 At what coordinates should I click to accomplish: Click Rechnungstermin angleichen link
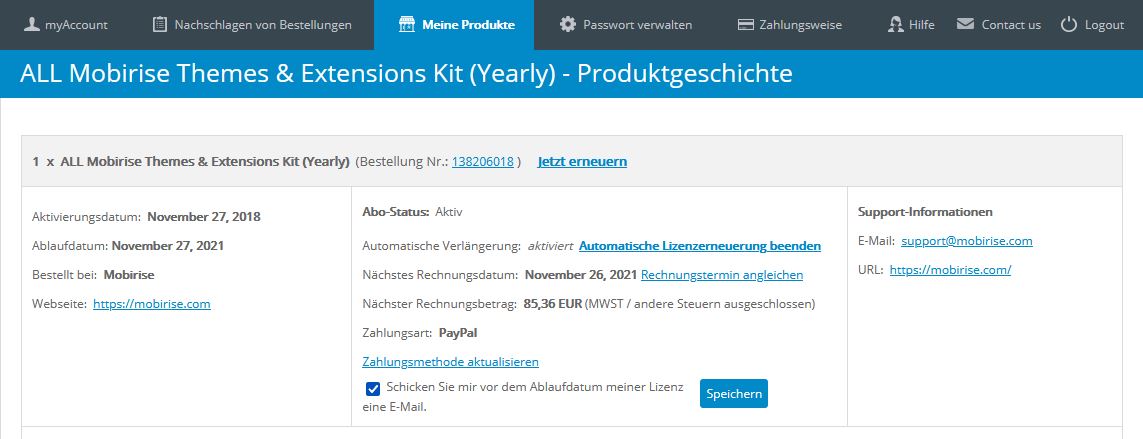pyautogui.click(x=722, y=275)
